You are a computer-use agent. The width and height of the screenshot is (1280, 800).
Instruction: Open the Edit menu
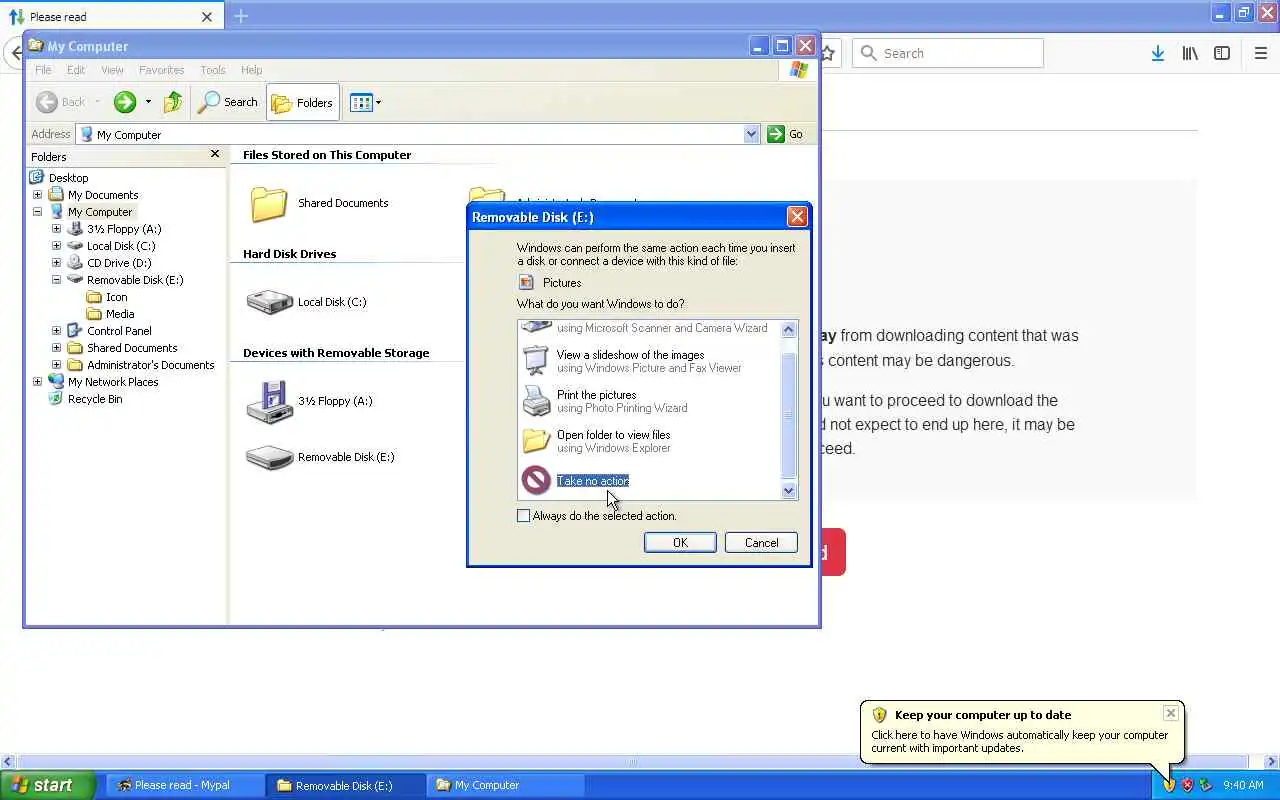(x=76, y=70)
